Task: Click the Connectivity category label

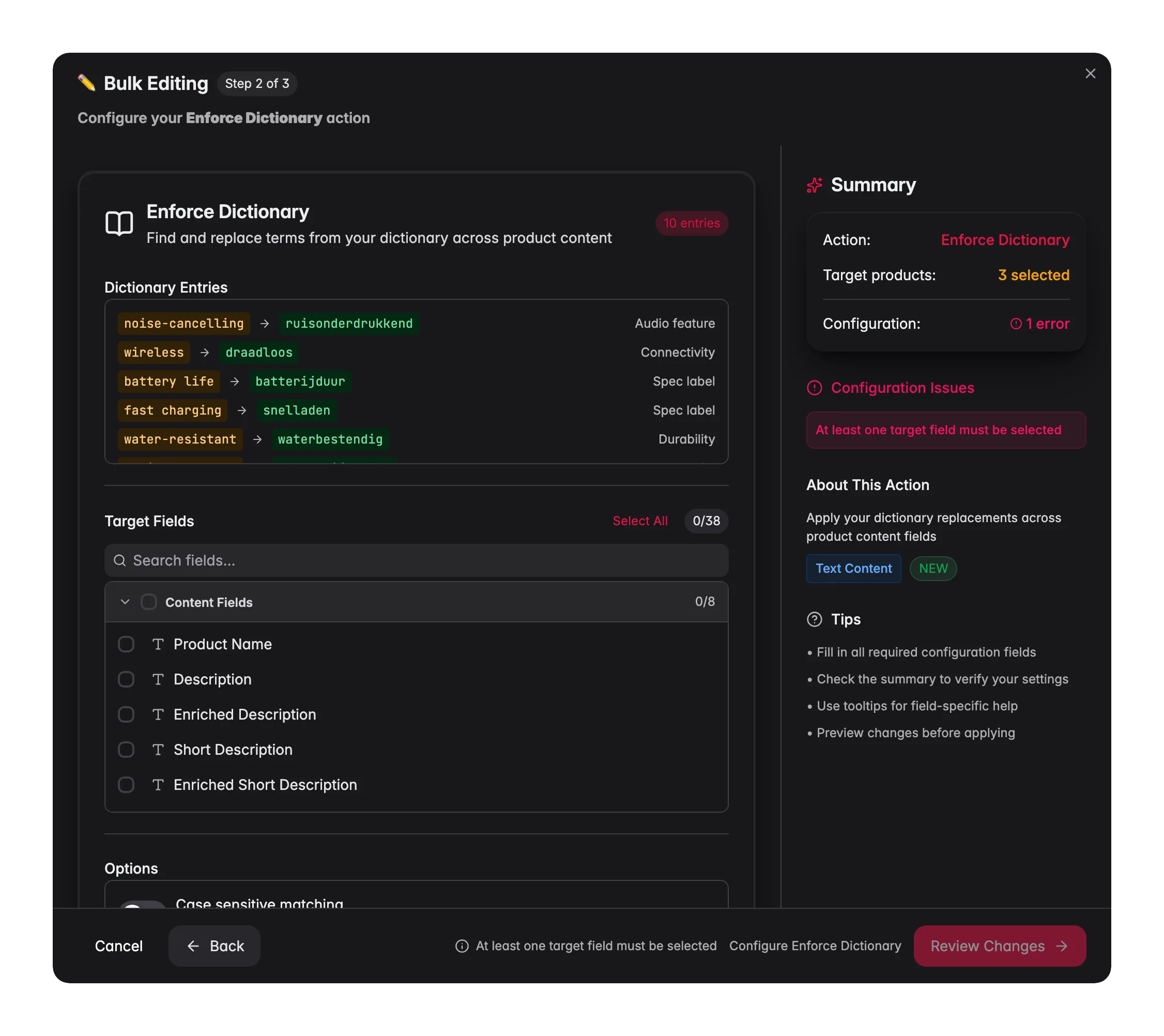Action: [678, 353]
